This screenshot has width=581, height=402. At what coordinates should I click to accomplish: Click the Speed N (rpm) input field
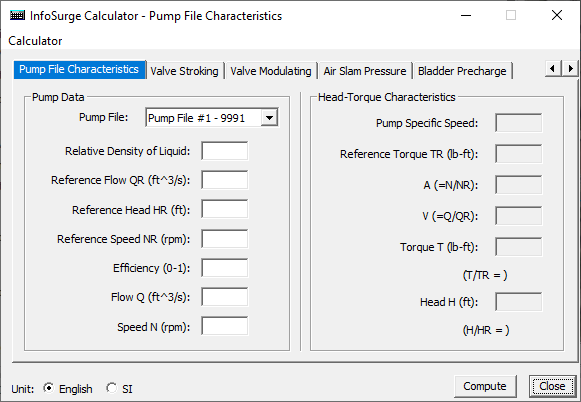(225, 326)
